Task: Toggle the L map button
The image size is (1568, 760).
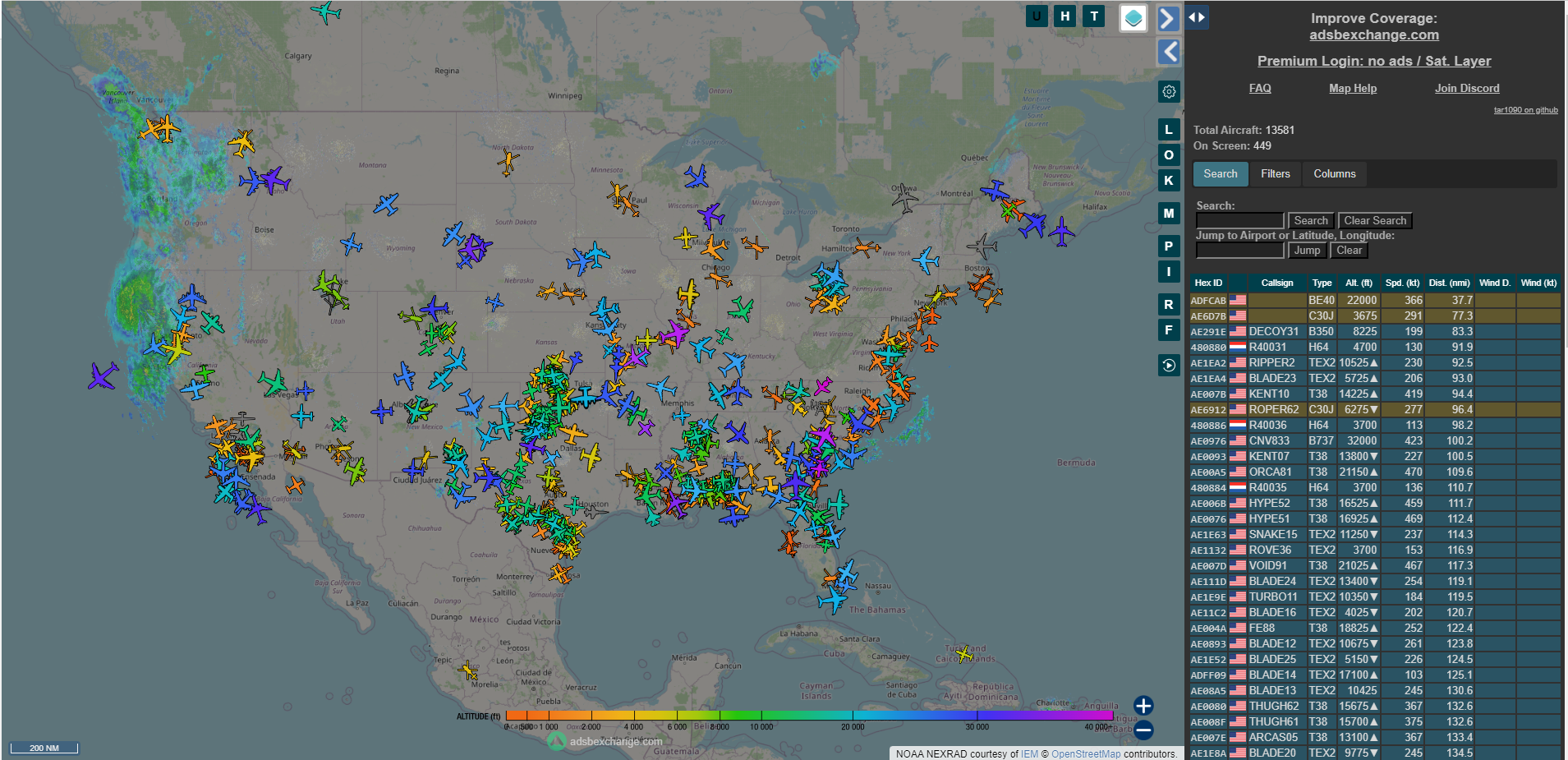Action: pyautogui.click(x=1169, y=130)
